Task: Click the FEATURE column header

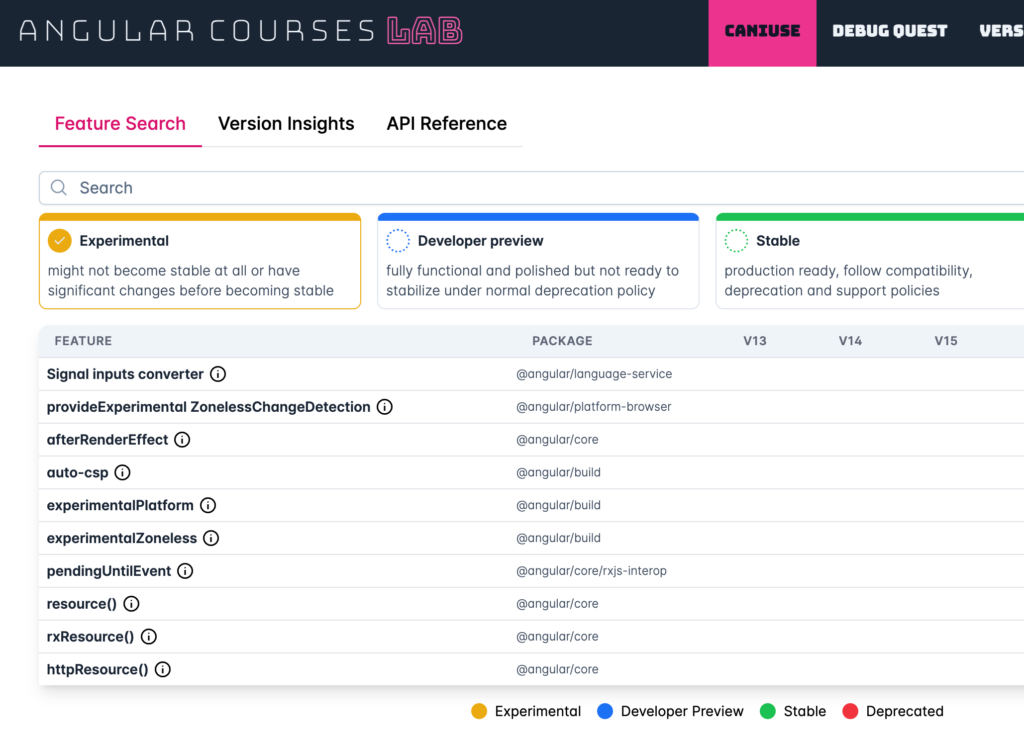Action: click(83, 341)
